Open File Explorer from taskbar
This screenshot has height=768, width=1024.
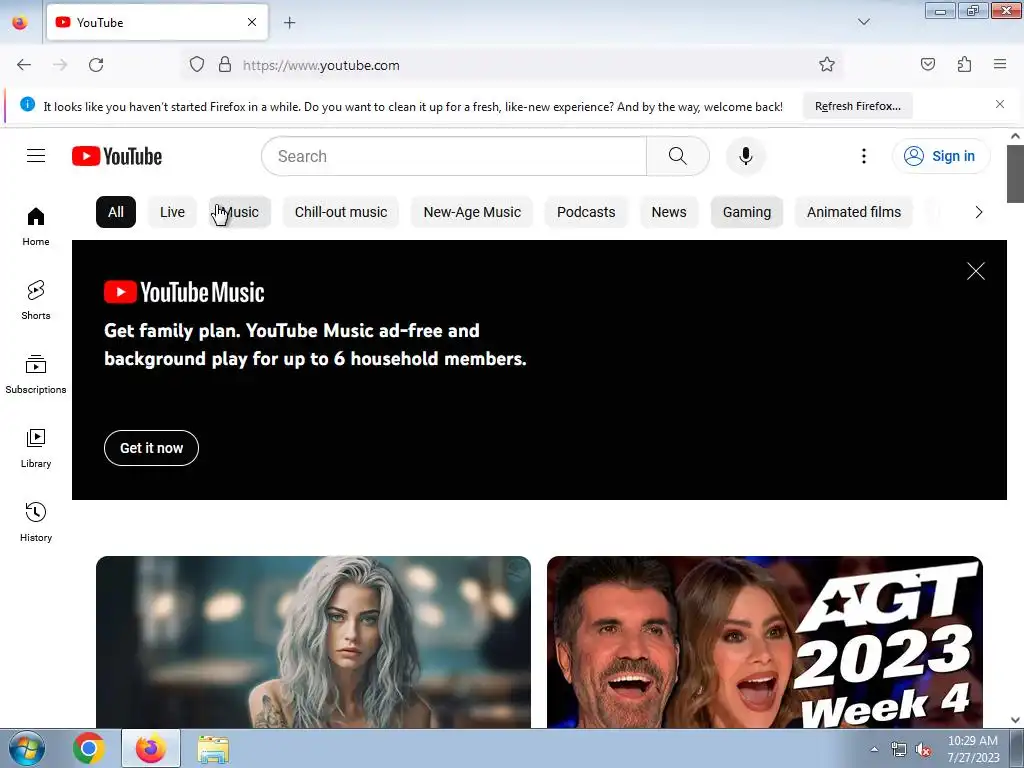(x=213, y=748)
